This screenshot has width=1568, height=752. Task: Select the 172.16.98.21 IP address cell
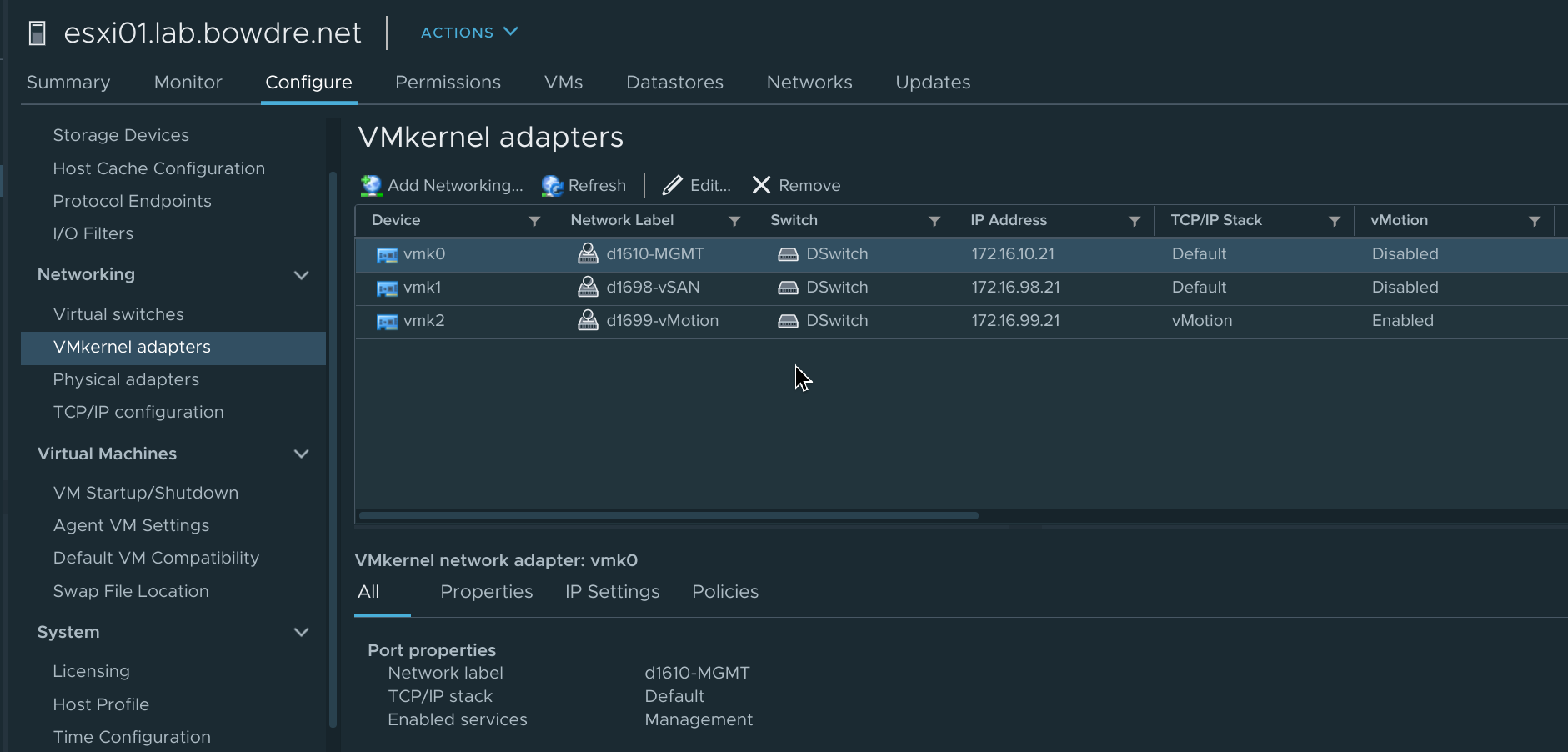pos(1015,288)
